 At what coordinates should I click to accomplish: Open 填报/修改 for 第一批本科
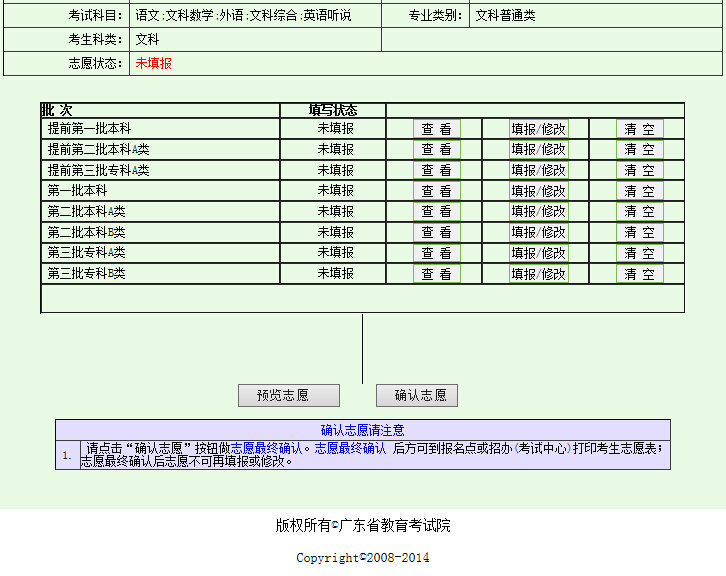coord(538,191)
